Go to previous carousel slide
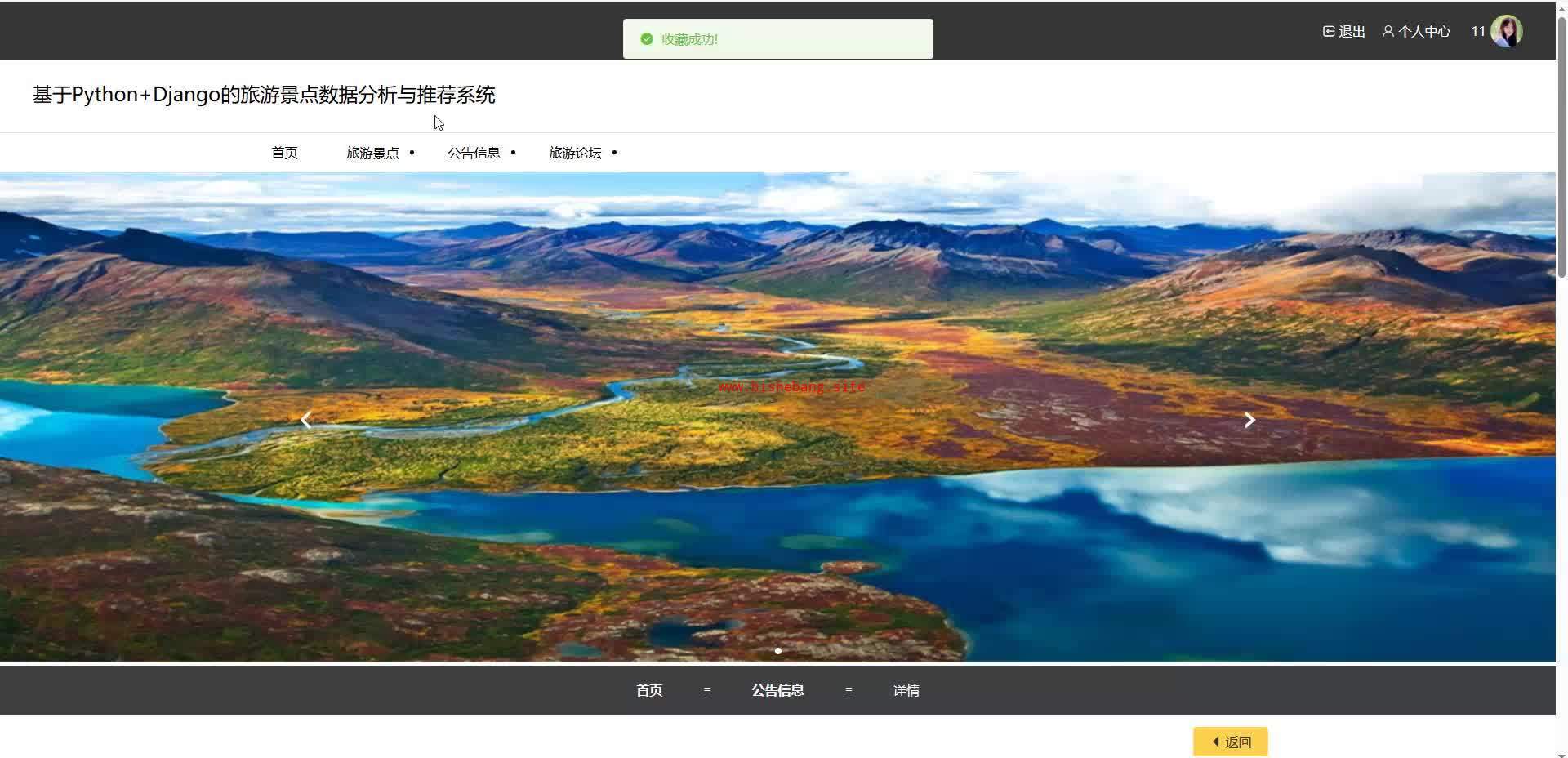The height and width of the screenshot is (758, 1568). (x=306, y=420)
